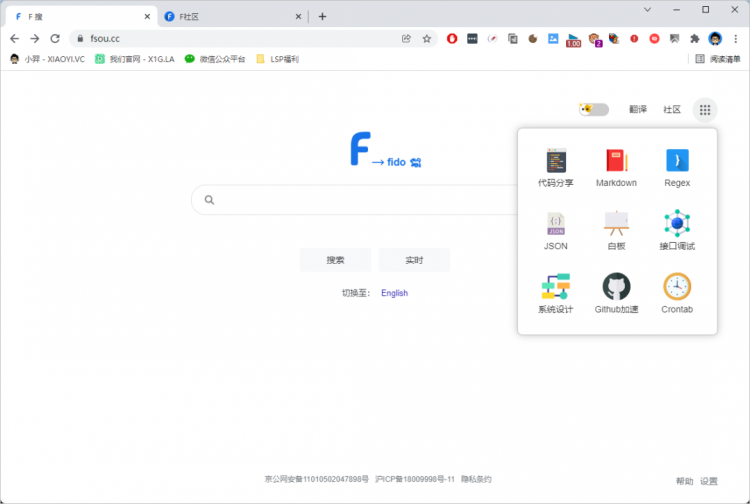The height and width of the screenshot is (504, 750).
Task: Open the 代码分享 code sharing tool
Action: [x=556, y=167]
